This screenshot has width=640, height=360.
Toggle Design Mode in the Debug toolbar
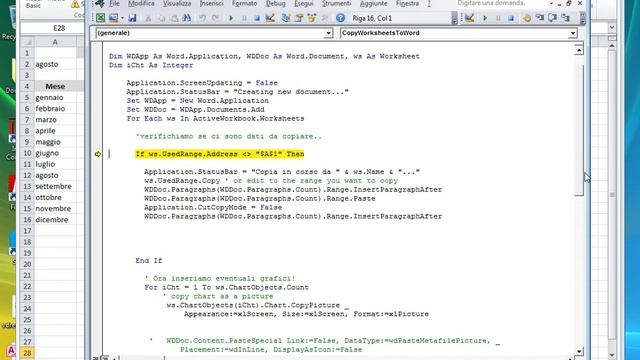pyautogui.click(x=469, y=18)
